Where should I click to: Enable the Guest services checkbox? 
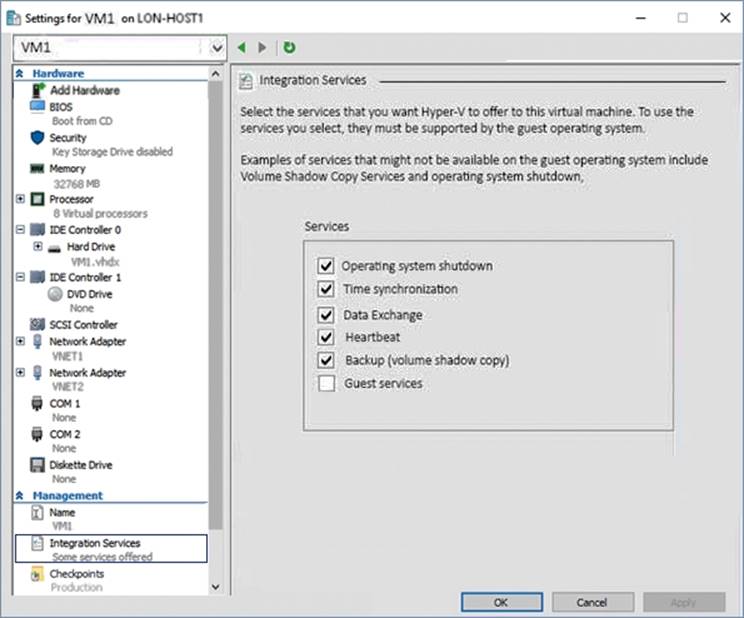point(325,383)
